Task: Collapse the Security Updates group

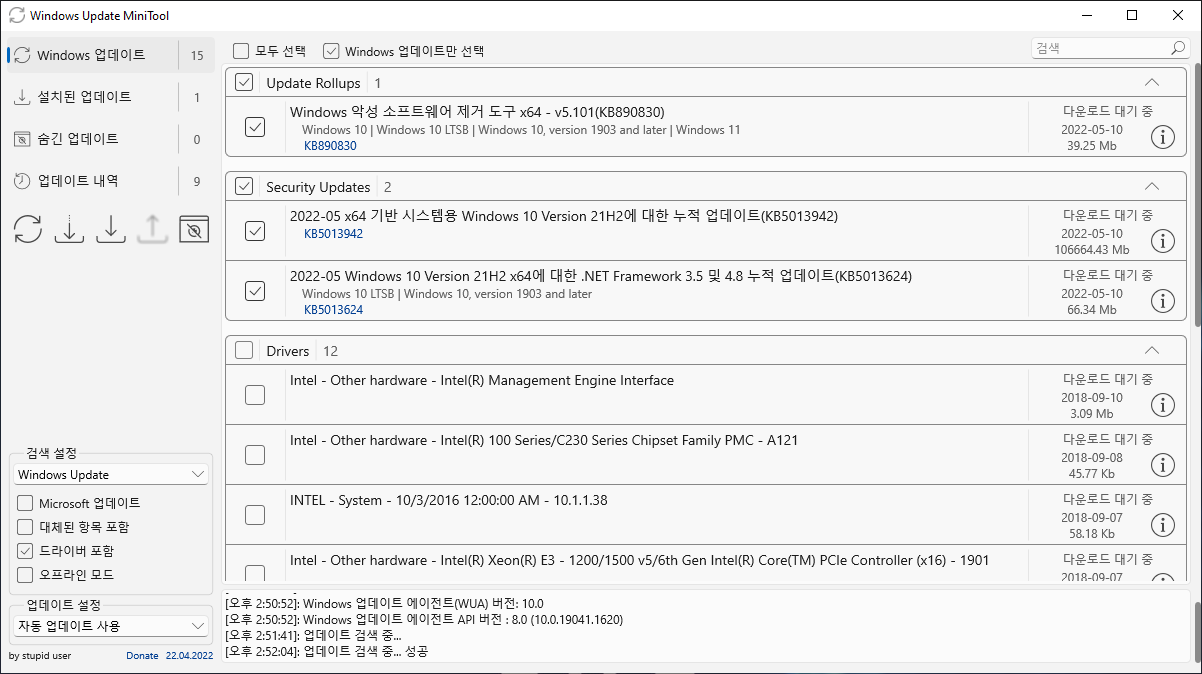Action: pos(1151,187)
